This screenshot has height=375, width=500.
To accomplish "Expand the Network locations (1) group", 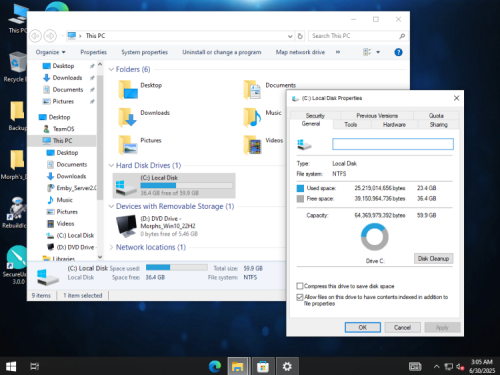I will [111, 247].
